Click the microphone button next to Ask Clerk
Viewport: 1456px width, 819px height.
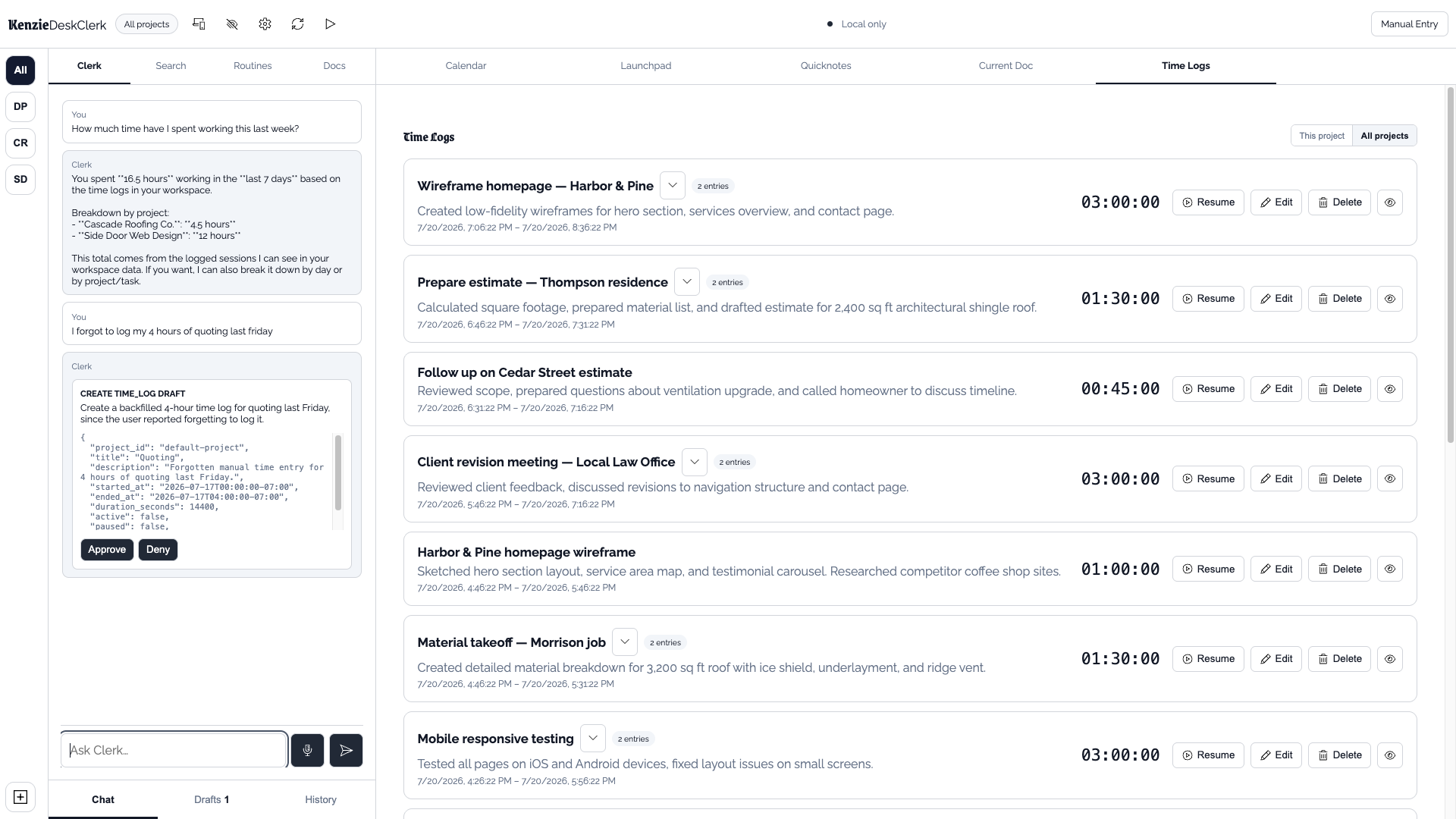(x=307, y=750)
